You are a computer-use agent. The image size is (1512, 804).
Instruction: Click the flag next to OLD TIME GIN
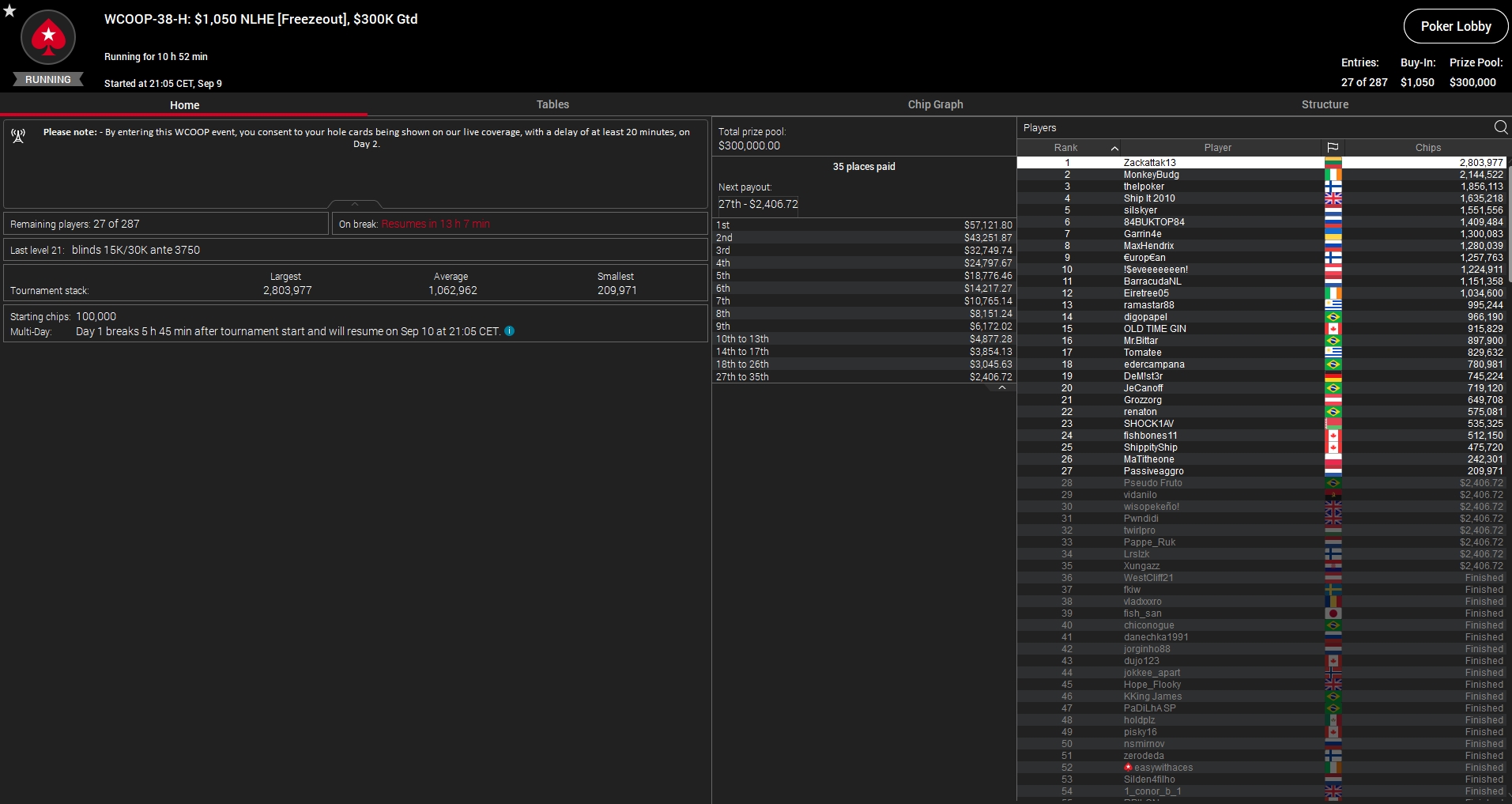[x=1333, y=329]
